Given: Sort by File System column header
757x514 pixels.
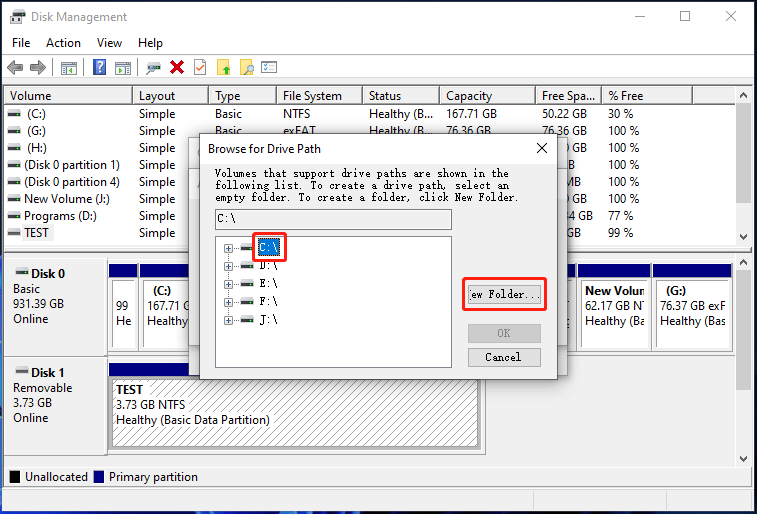Looking at the screenshot, I should point(320,96).
